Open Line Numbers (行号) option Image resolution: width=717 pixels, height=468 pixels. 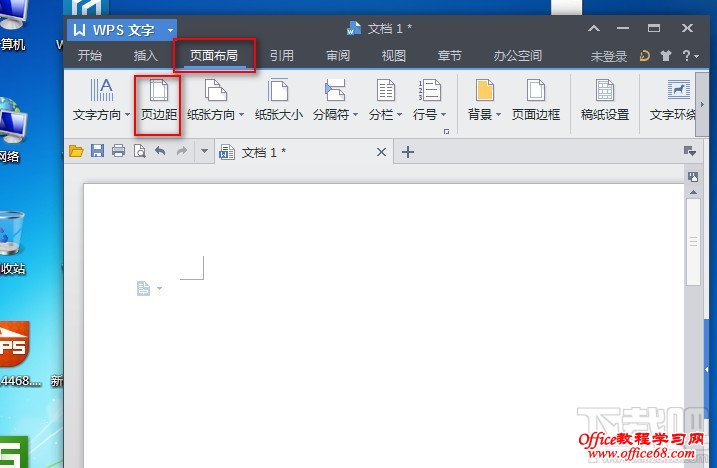429,100
